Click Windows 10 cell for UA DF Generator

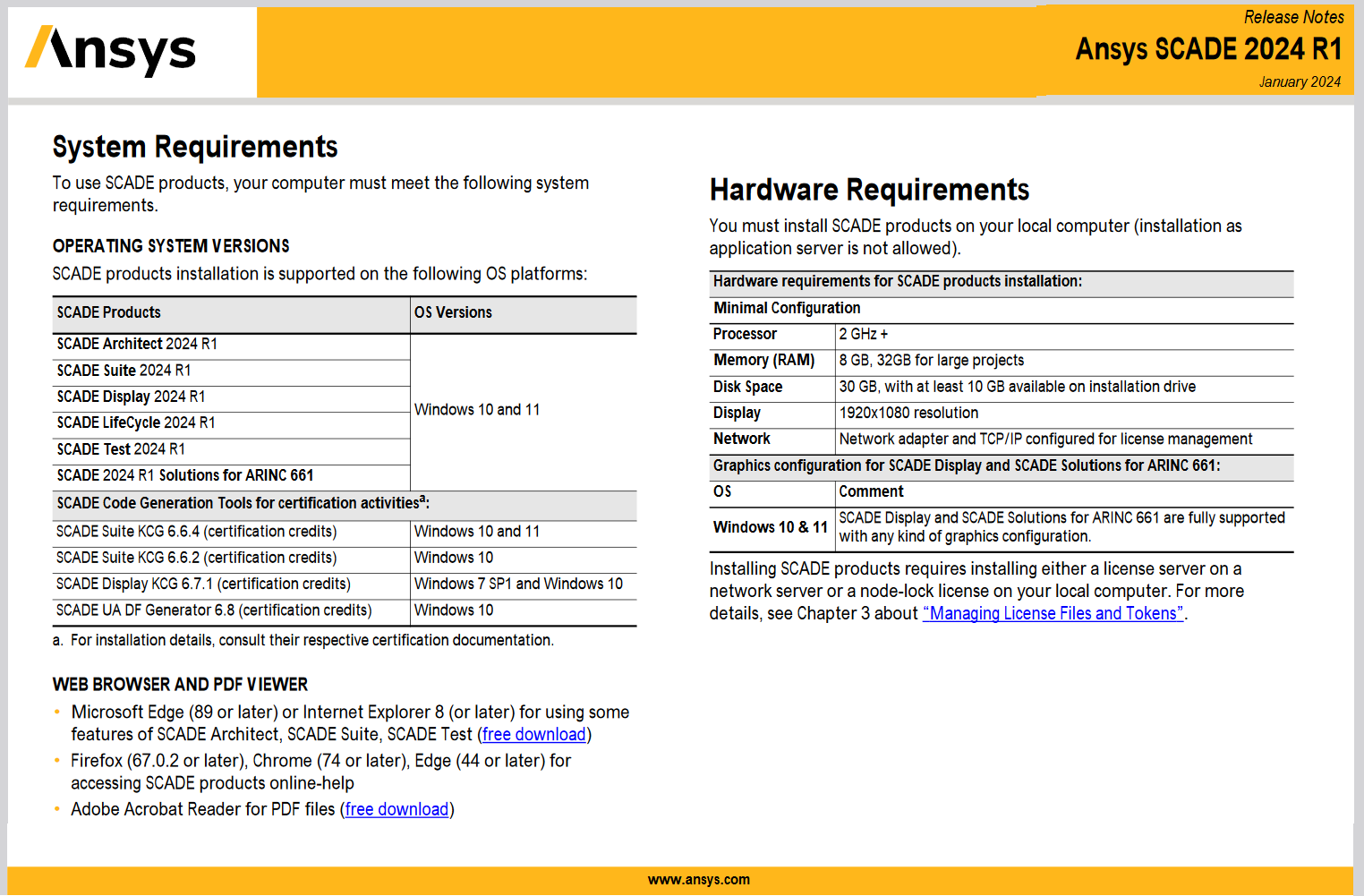[524, 610]
